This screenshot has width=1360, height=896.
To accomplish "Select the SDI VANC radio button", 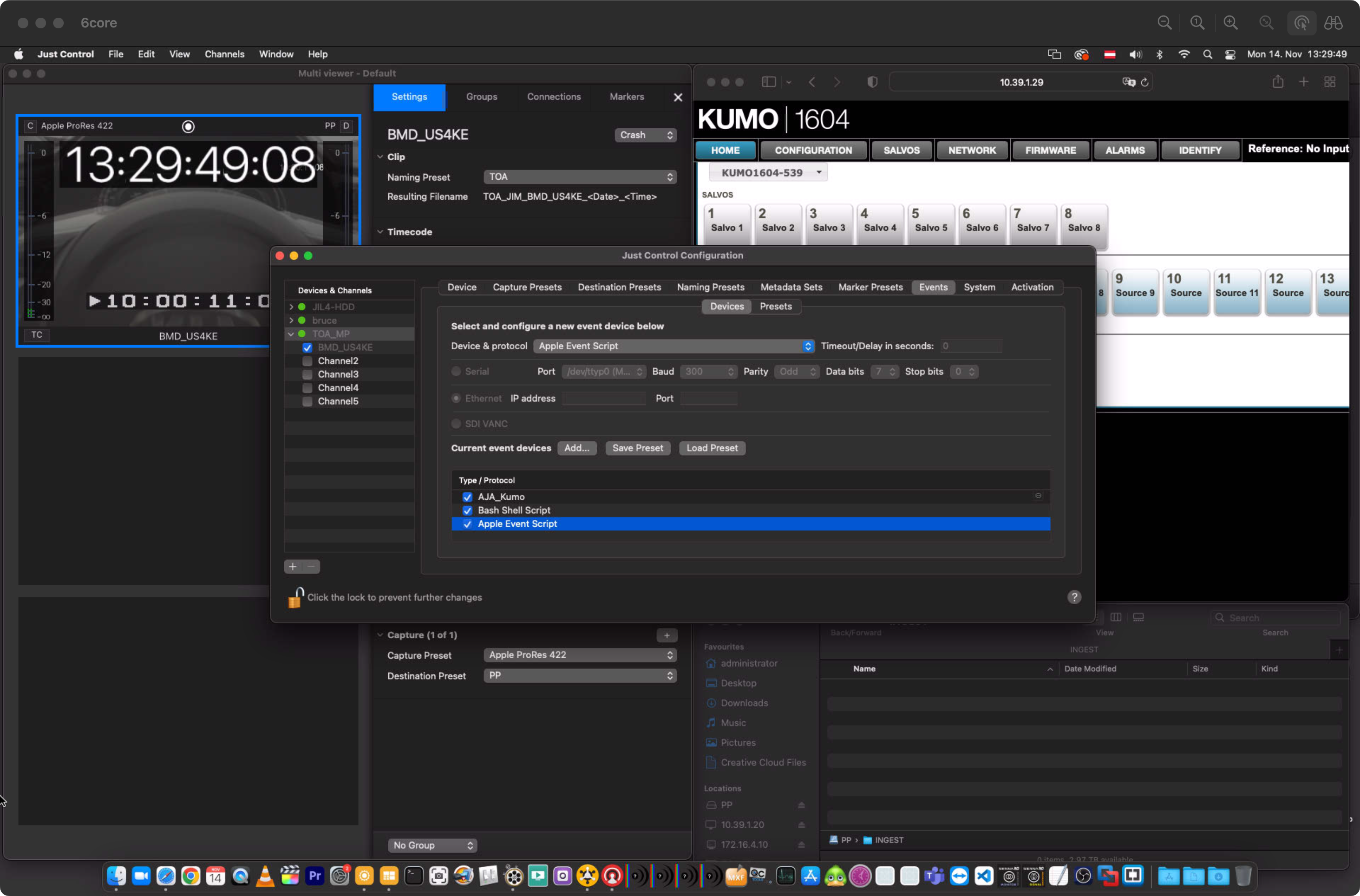I will 456,424.
